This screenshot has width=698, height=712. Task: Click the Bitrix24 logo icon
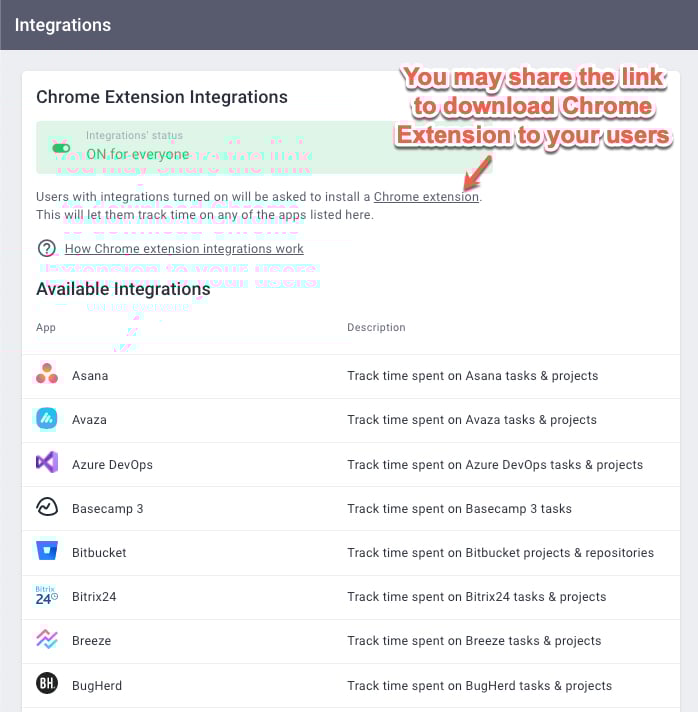click(47, 595)
